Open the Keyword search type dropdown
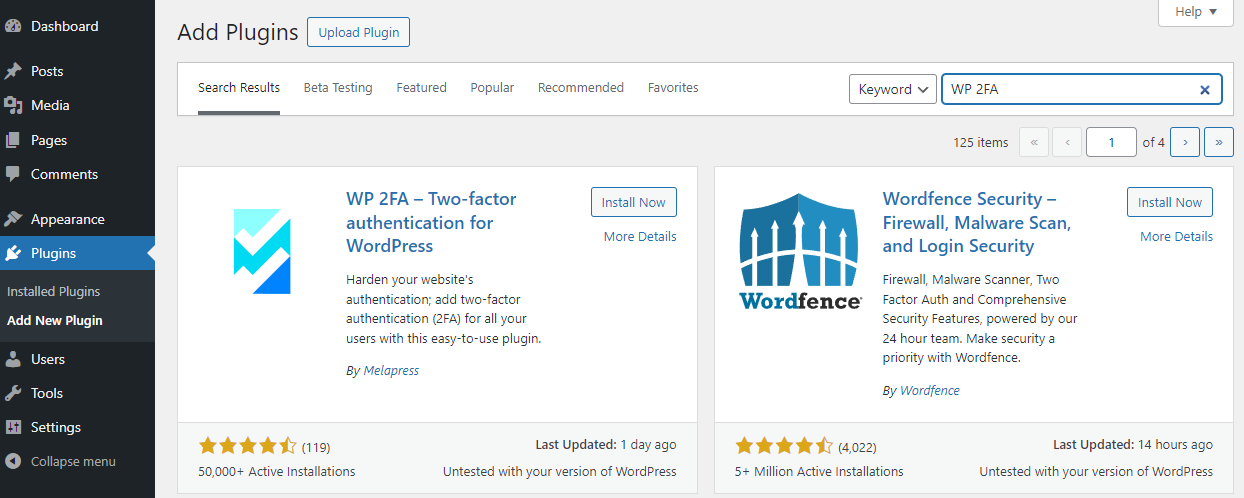The width and height of the screenshot is (1244, 498). coord(892,89)
